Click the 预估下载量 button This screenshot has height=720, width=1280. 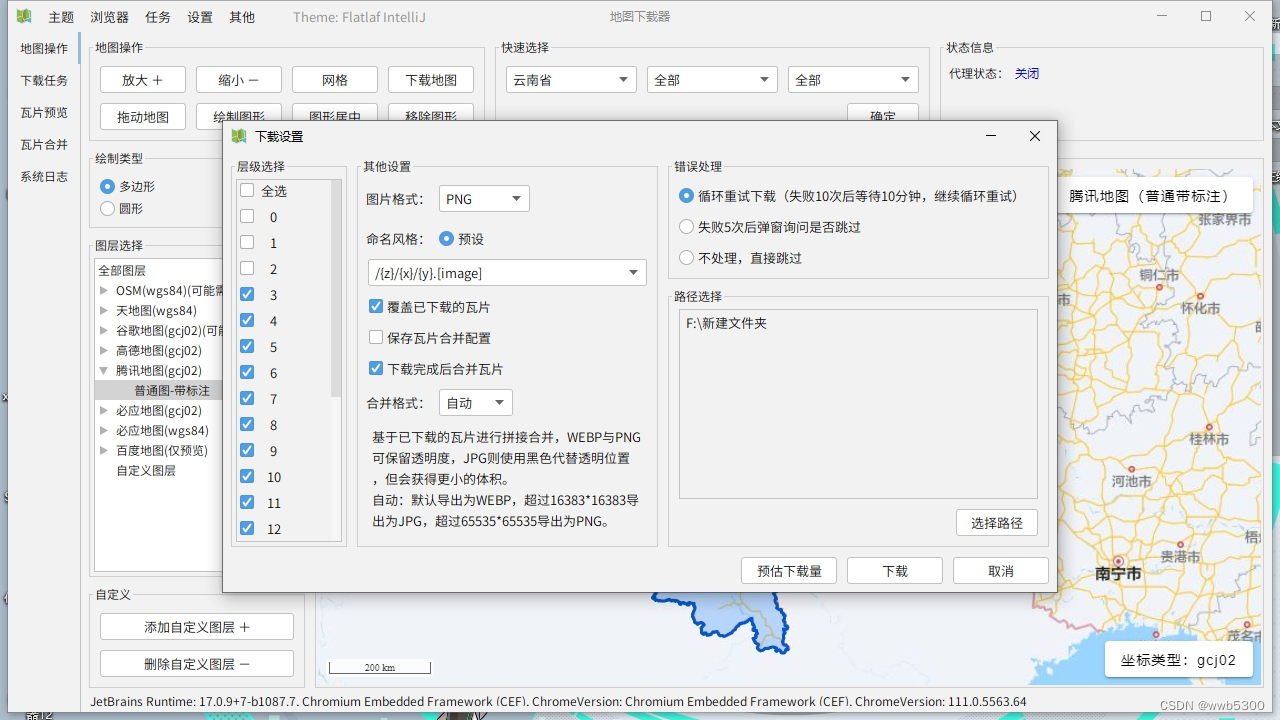tap(789, 571)
